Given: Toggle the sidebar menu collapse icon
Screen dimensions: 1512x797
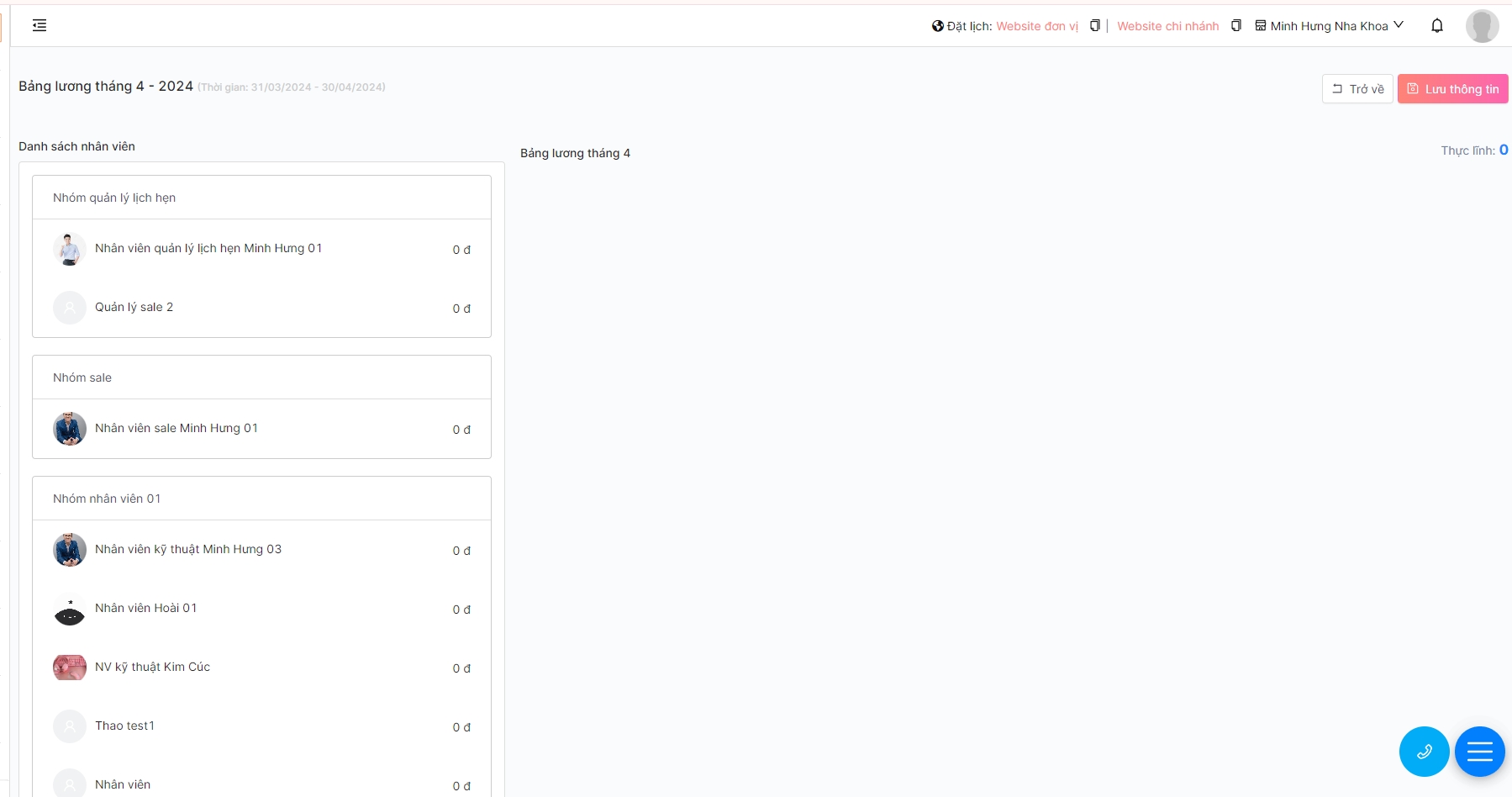Looking at the screenshot, I should click(x=40, y=25).
